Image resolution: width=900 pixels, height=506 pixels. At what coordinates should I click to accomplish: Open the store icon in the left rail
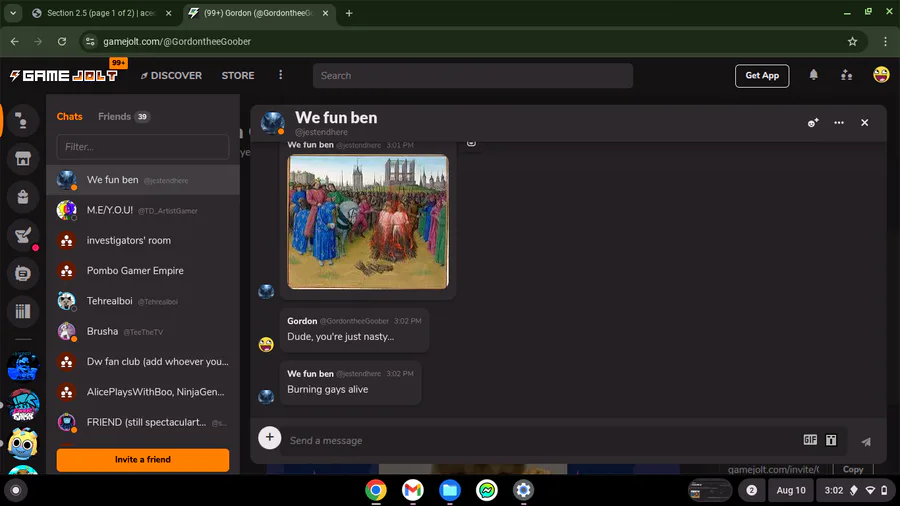22,159
